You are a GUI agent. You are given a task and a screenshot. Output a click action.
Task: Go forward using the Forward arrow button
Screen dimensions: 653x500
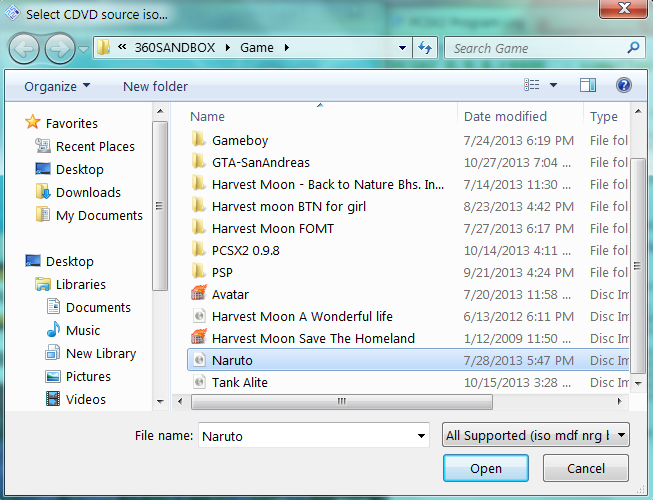coord(60,49)
